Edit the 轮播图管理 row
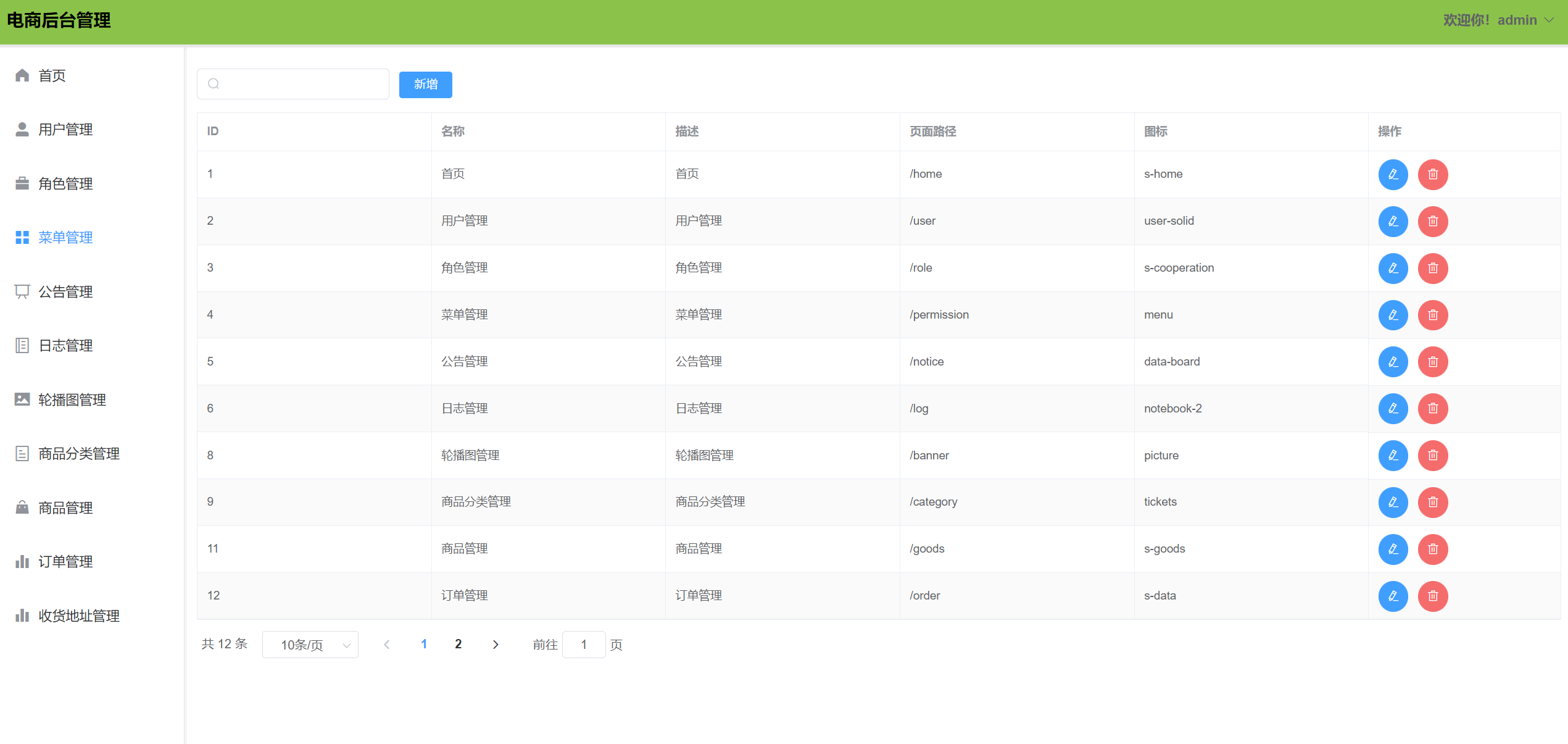 (1393, 456)
